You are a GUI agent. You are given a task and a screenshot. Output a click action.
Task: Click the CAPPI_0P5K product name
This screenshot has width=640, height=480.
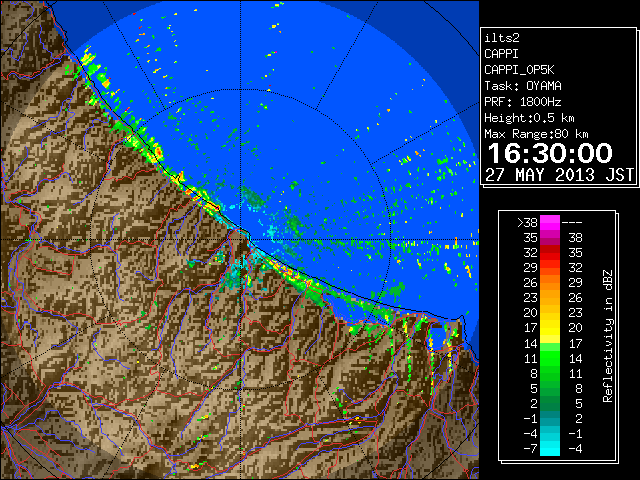tap(519, 70)
